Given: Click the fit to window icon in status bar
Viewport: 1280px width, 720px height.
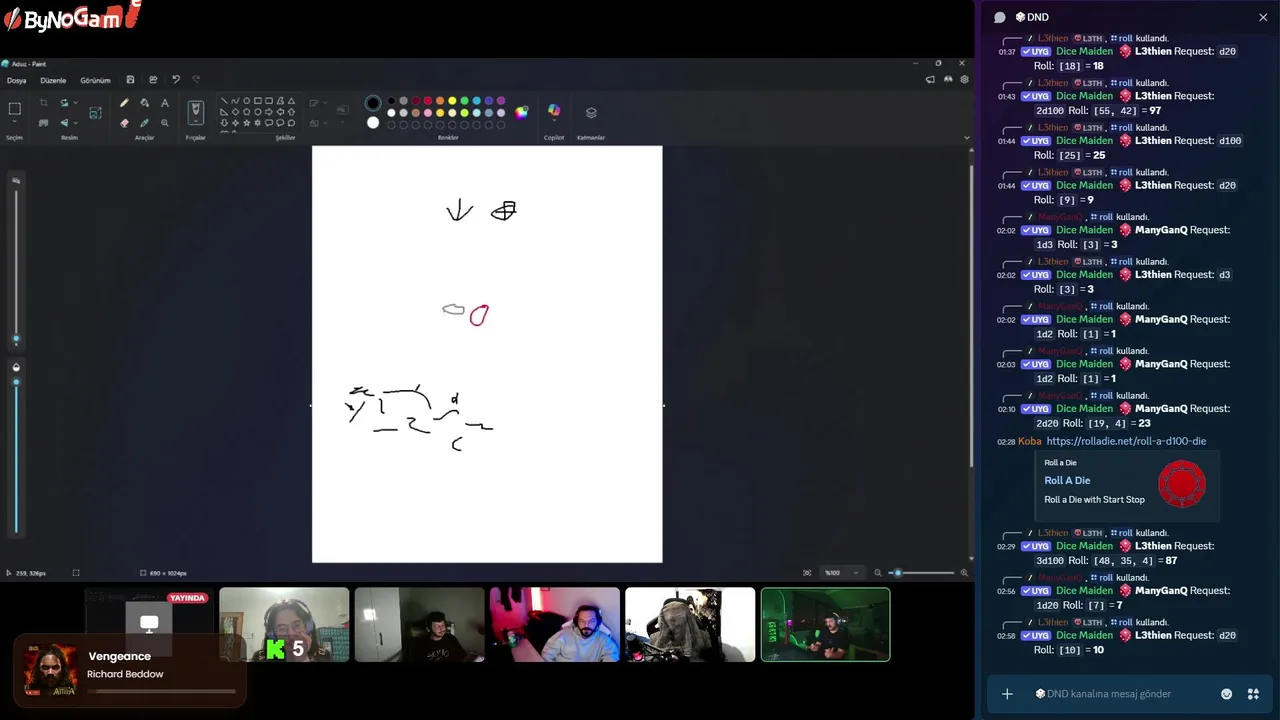Looking at the screenshot, I should [807, 573].
